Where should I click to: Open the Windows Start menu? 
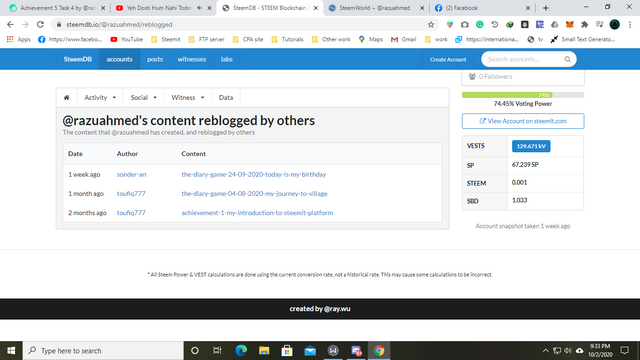[x=11, y=351]
